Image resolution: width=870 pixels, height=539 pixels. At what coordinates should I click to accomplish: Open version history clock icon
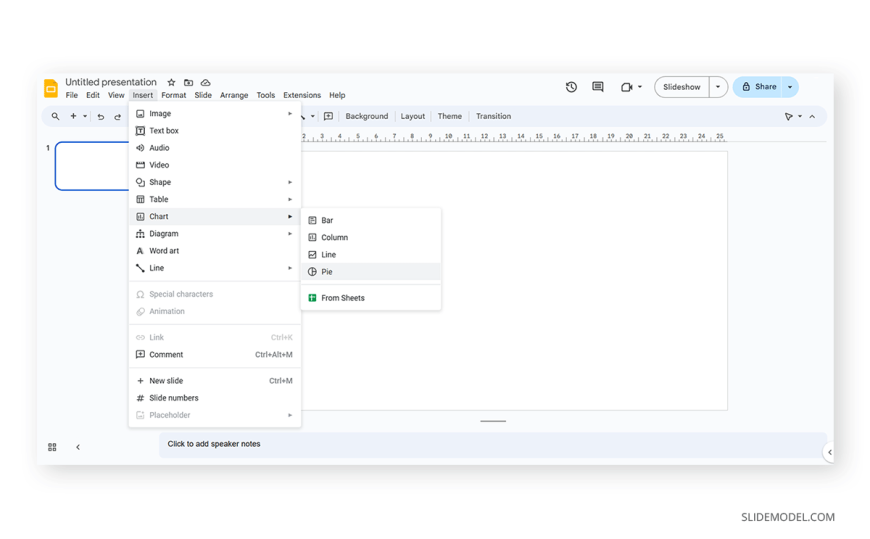coord(571,87)
